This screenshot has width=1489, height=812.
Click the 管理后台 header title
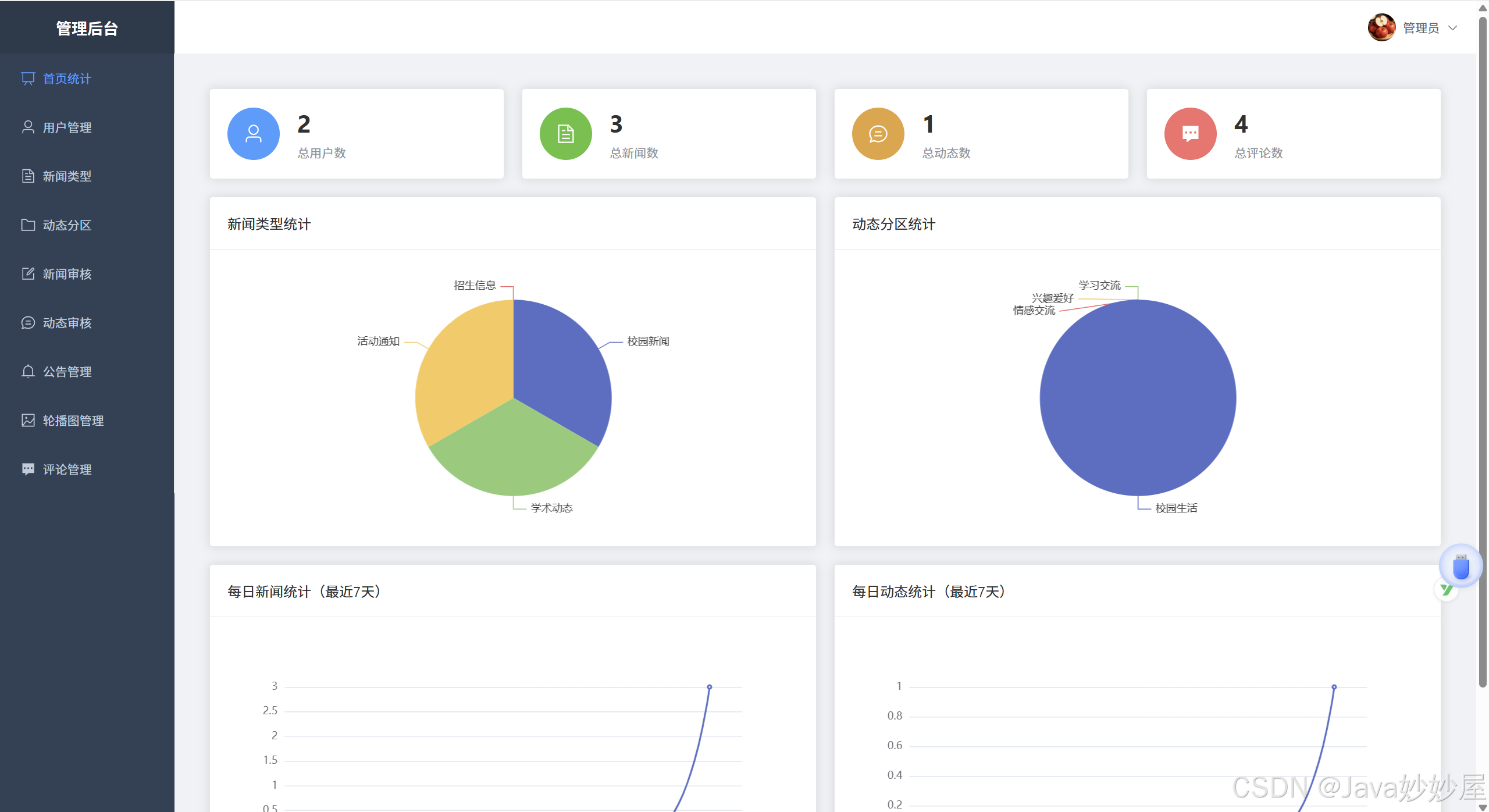(87, 29)
